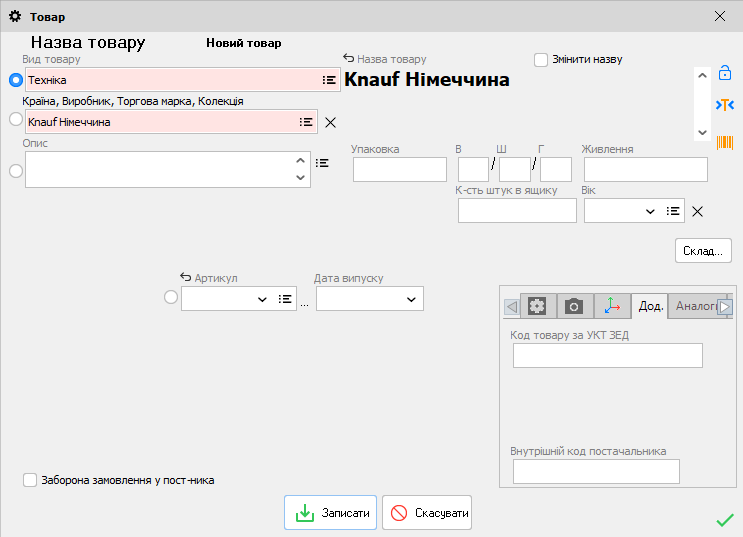The width and height of the screenshot is (743, 537).
Task: Expand the Вік dropdown arrow
Action: pos(650,211)
